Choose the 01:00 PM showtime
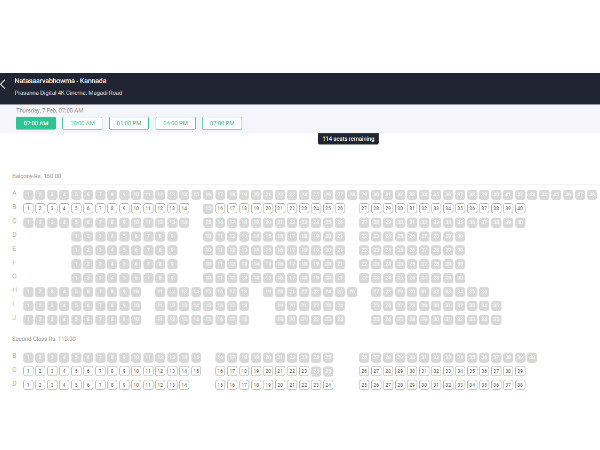 pos(128,123)
